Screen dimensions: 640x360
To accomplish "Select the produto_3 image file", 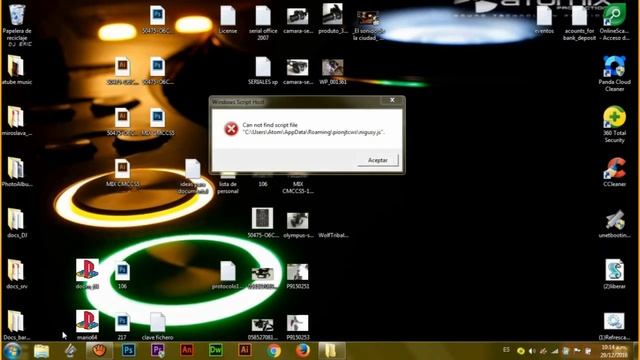I will (333, 15).
